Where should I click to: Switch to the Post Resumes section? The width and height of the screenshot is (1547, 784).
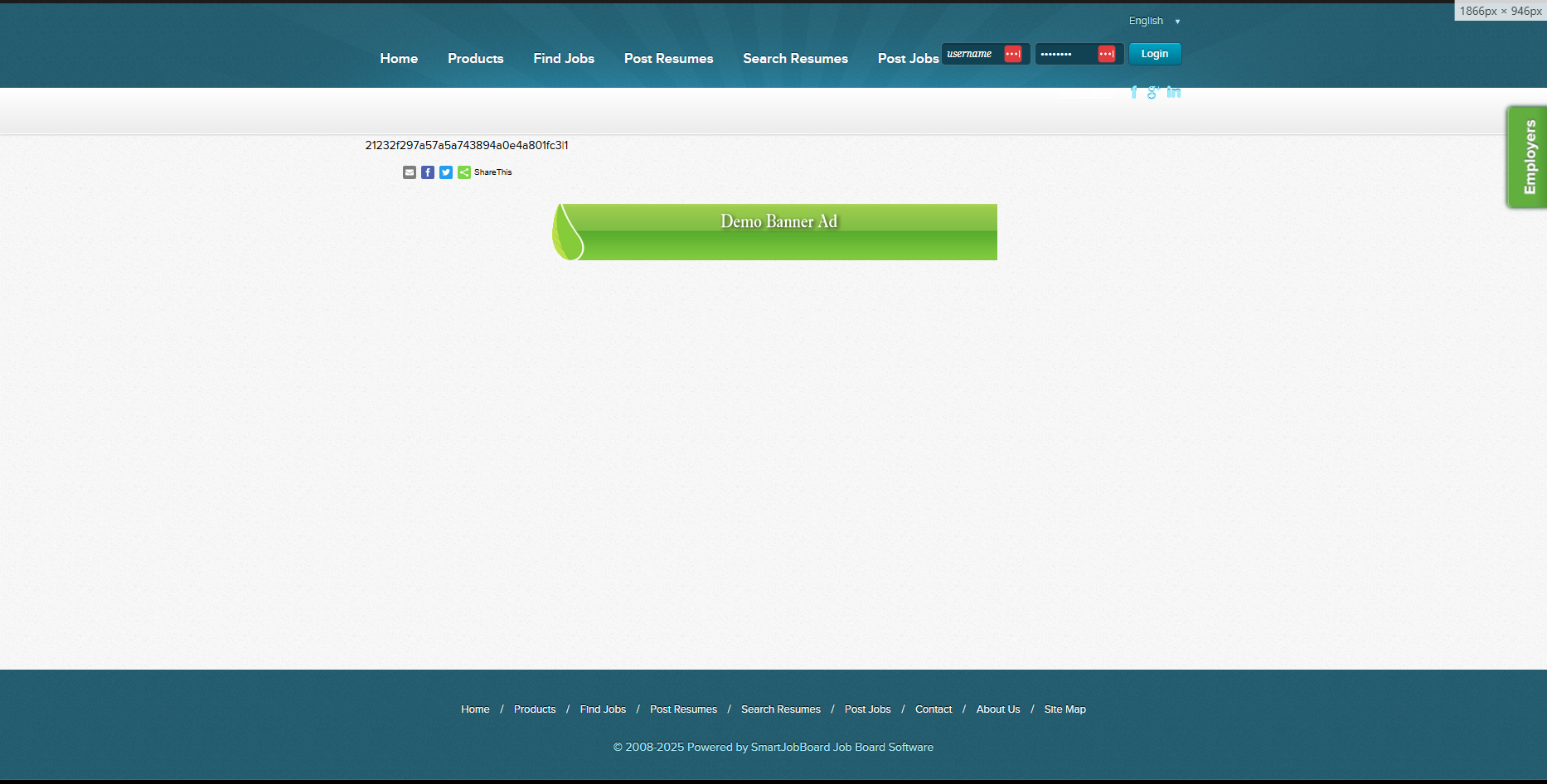668,58
